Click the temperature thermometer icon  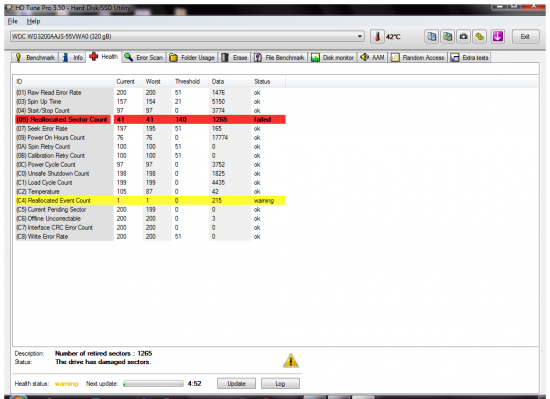click(x=377, y=36)
